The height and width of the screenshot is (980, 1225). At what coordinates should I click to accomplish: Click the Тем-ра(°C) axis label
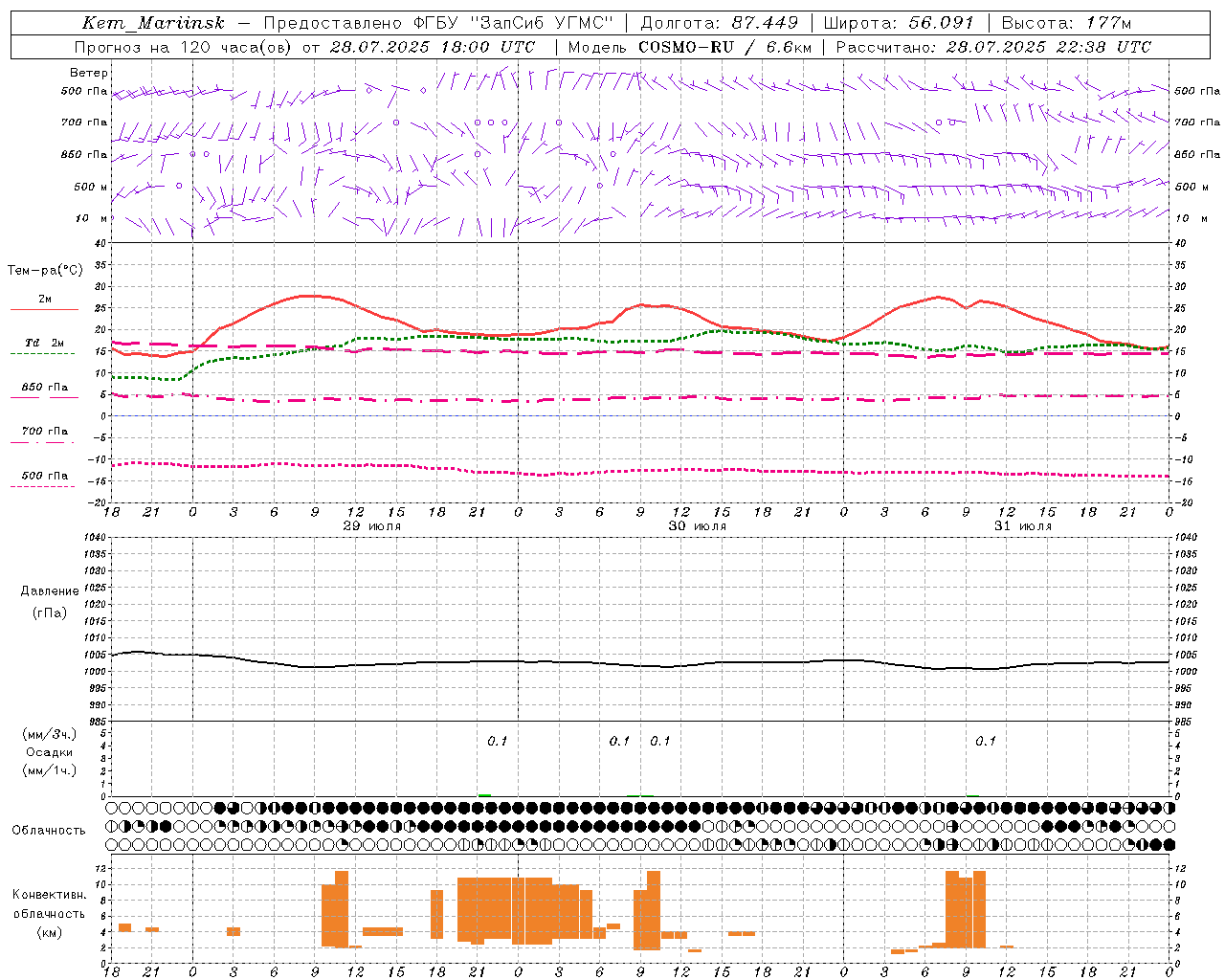(45, 271)
